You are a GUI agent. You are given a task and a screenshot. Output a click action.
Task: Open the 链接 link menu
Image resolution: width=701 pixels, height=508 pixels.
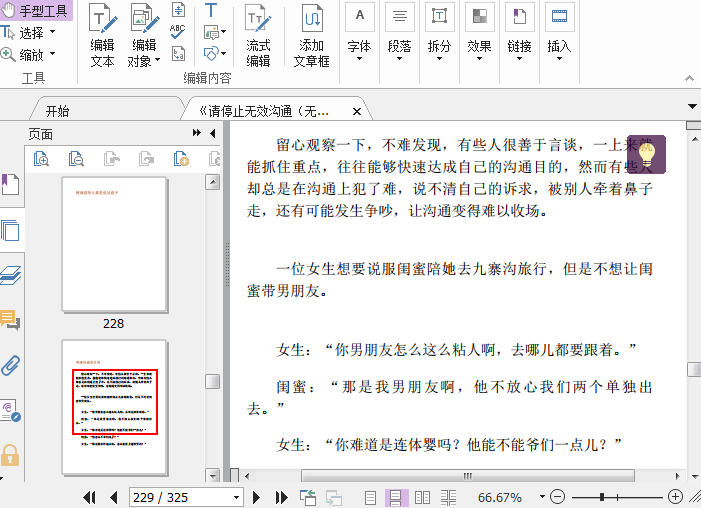pos(519,33)
